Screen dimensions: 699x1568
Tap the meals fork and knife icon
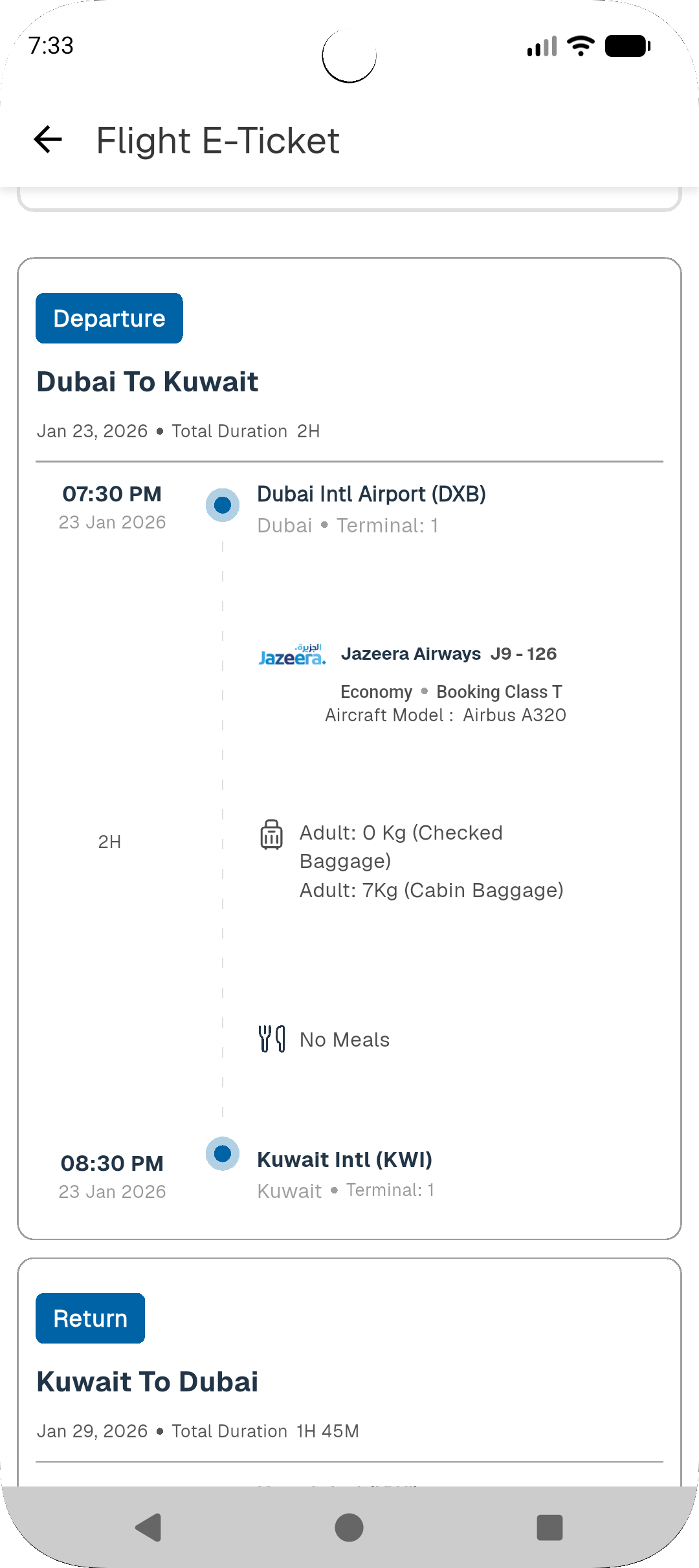coord(272,1039)
